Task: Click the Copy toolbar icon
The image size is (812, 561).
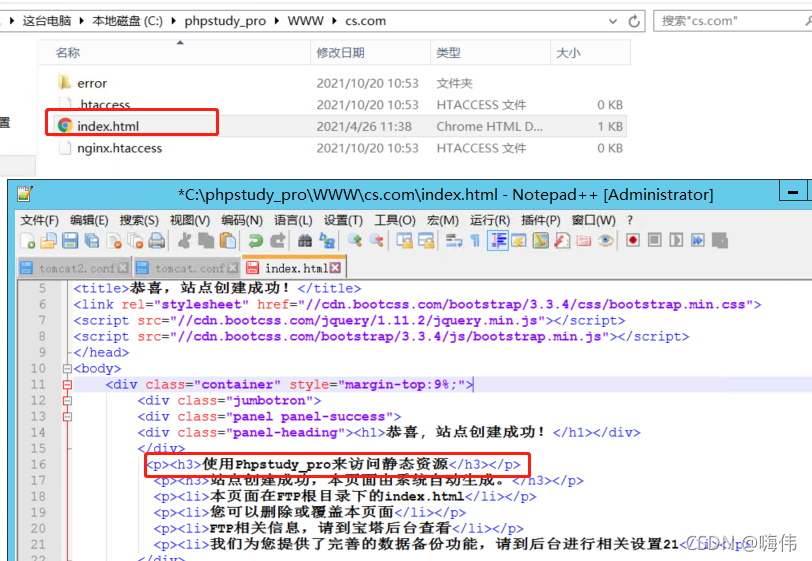Action: click(x=206, y=240)
